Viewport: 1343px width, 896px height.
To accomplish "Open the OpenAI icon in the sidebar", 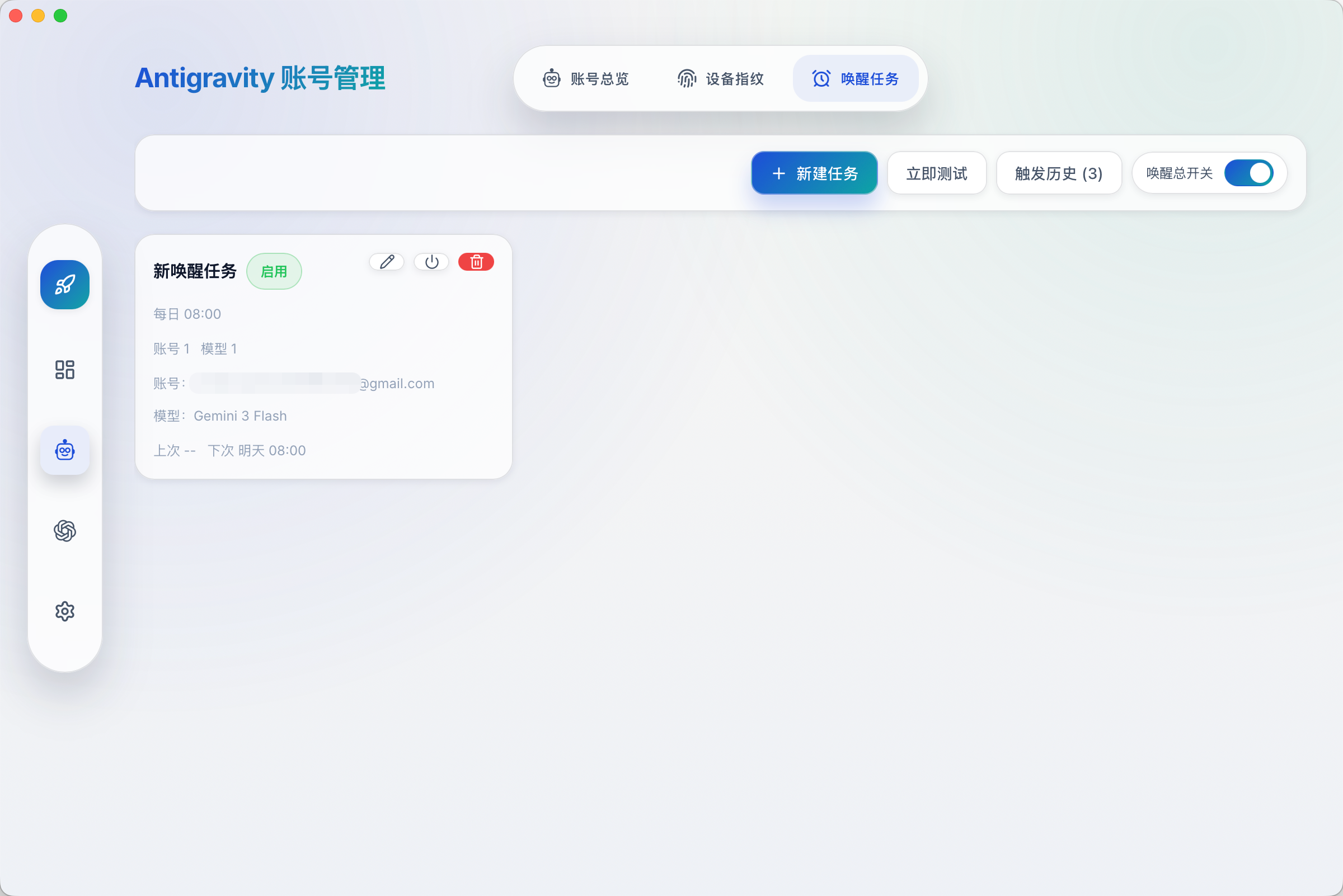I will point(64,530).
